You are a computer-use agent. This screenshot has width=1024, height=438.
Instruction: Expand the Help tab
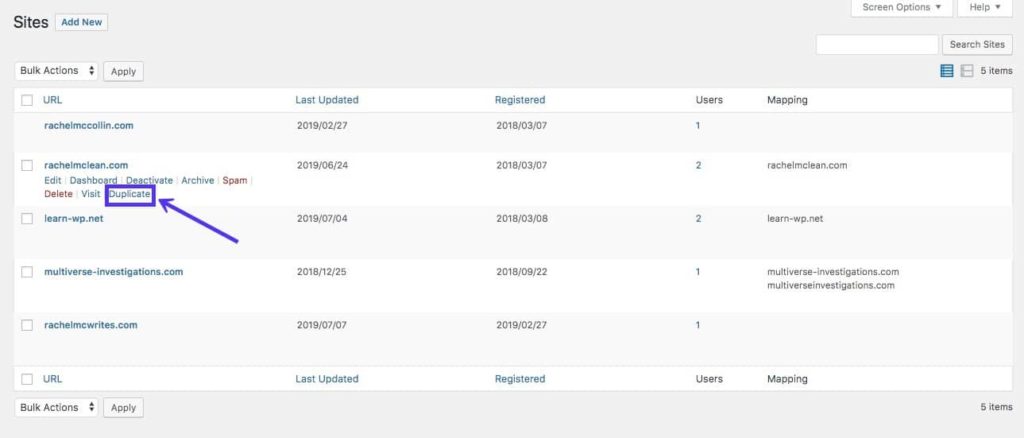point(984,8)
